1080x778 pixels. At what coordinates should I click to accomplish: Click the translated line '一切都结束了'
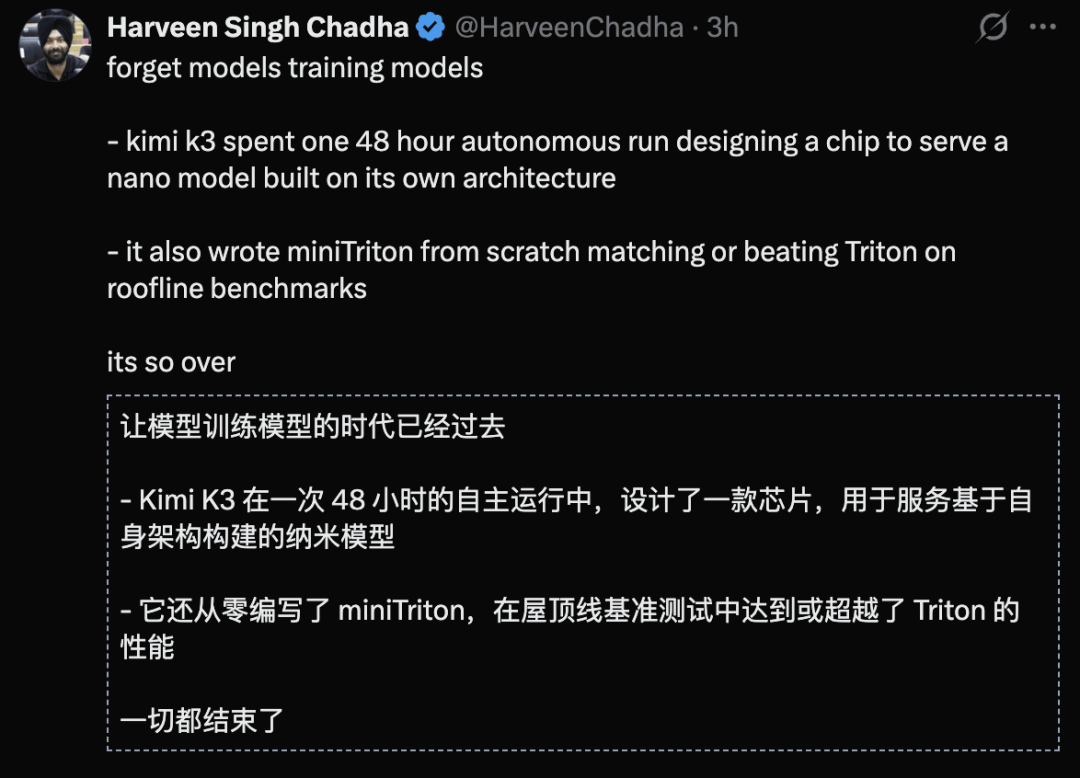[x=202, y=721]
